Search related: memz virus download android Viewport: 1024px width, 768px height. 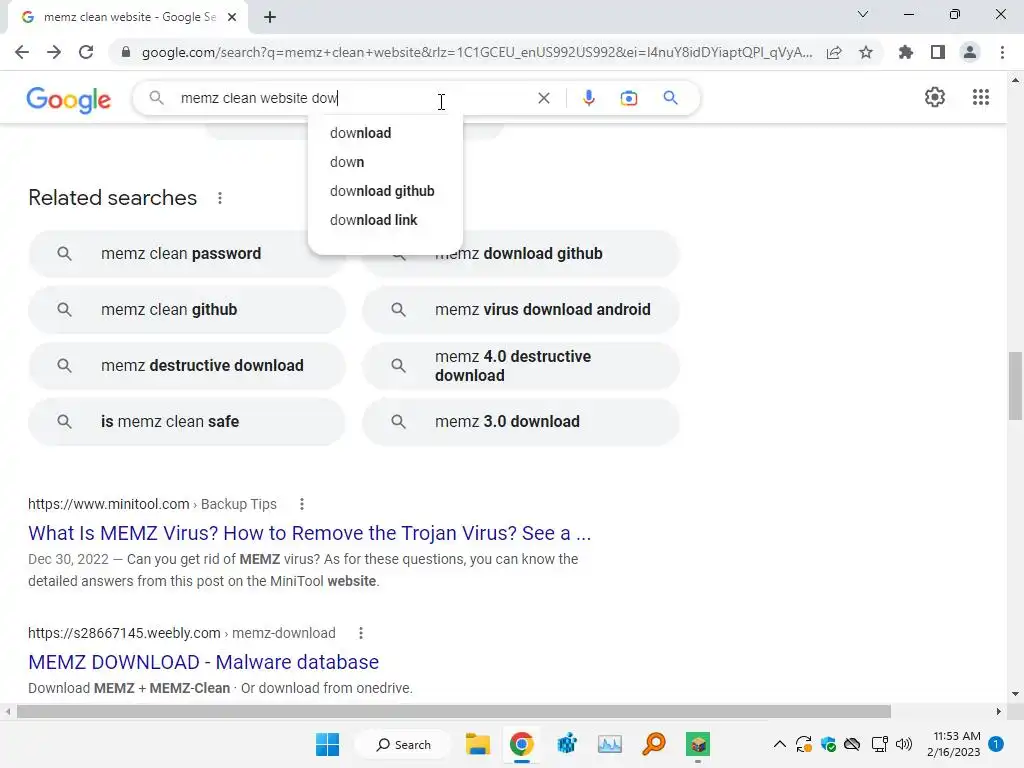pyautogui.click(x=521, y=310)
